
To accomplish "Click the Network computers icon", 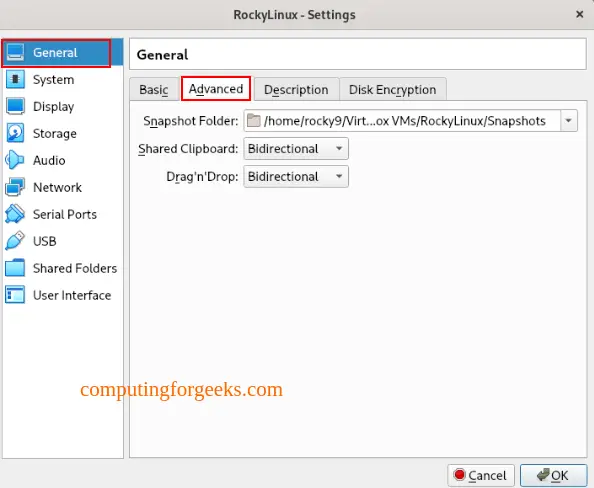I will coord(15,187).
